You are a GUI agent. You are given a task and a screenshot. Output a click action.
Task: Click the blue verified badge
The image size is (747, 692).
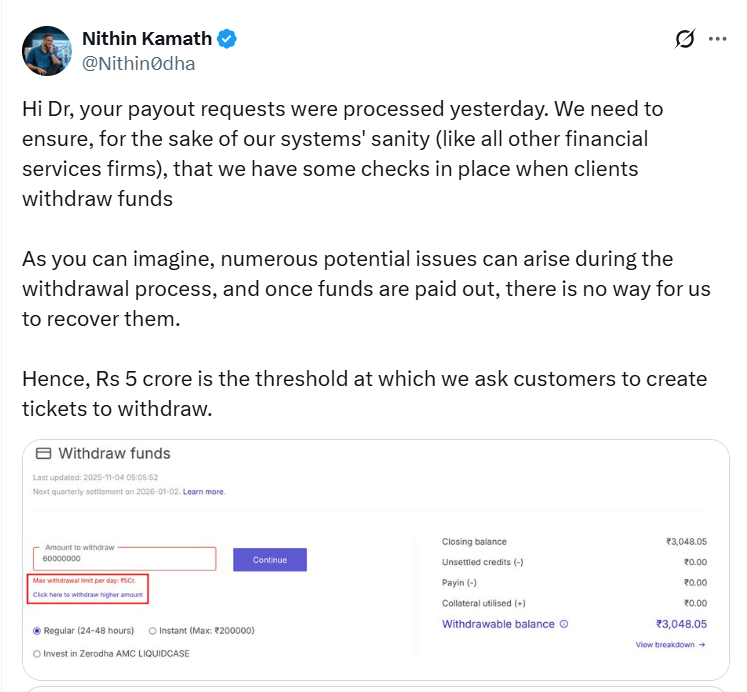point(228,39)
